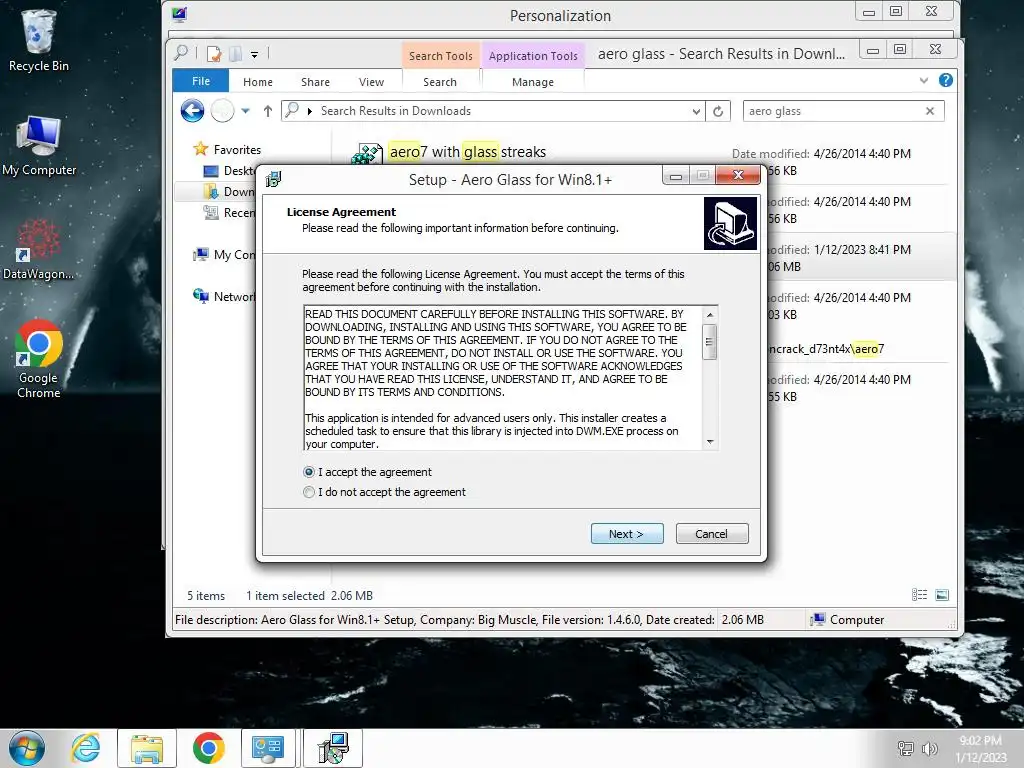Select Favorites in the navigation pane
This screenshot has width=1024, height=768.
(x=227, y=150)
